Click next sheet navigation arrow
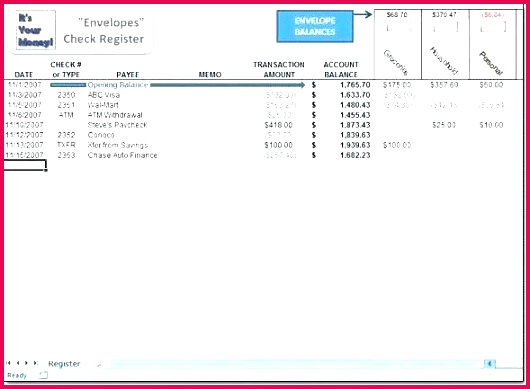 point(26,363)
